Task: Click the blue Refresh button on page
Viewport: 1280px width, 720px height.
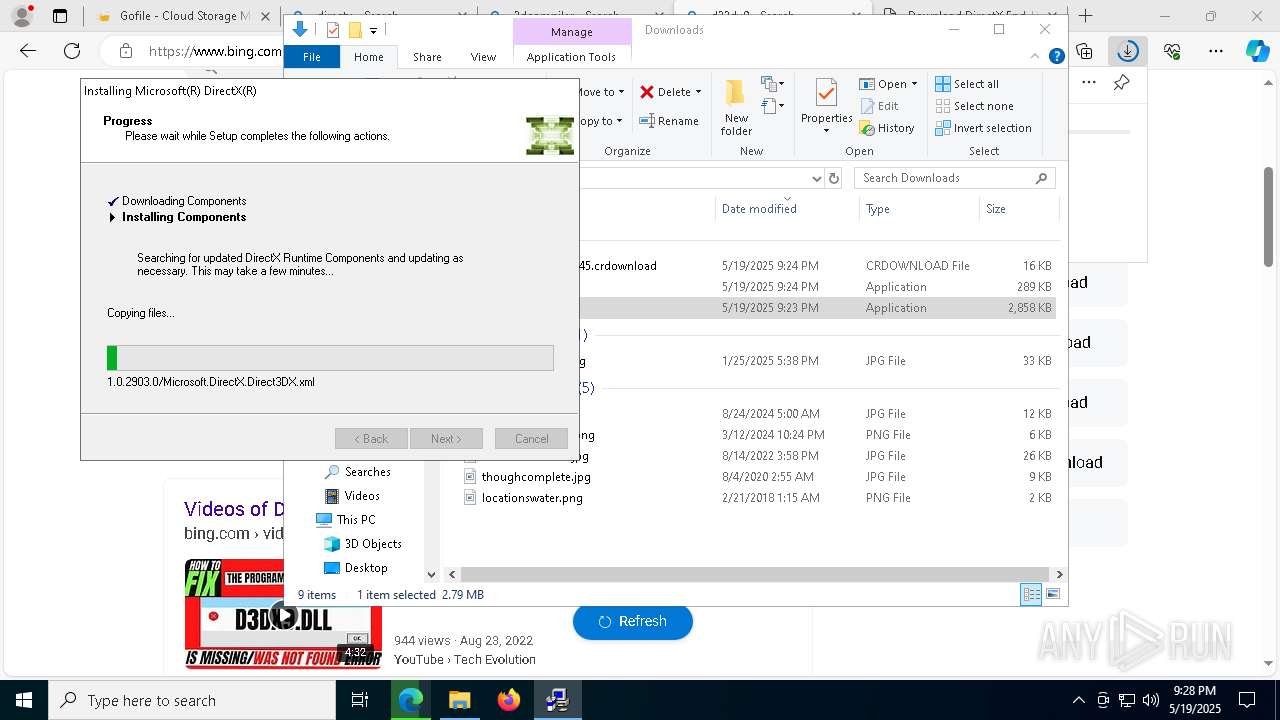Action: click(x=632, y=621)
